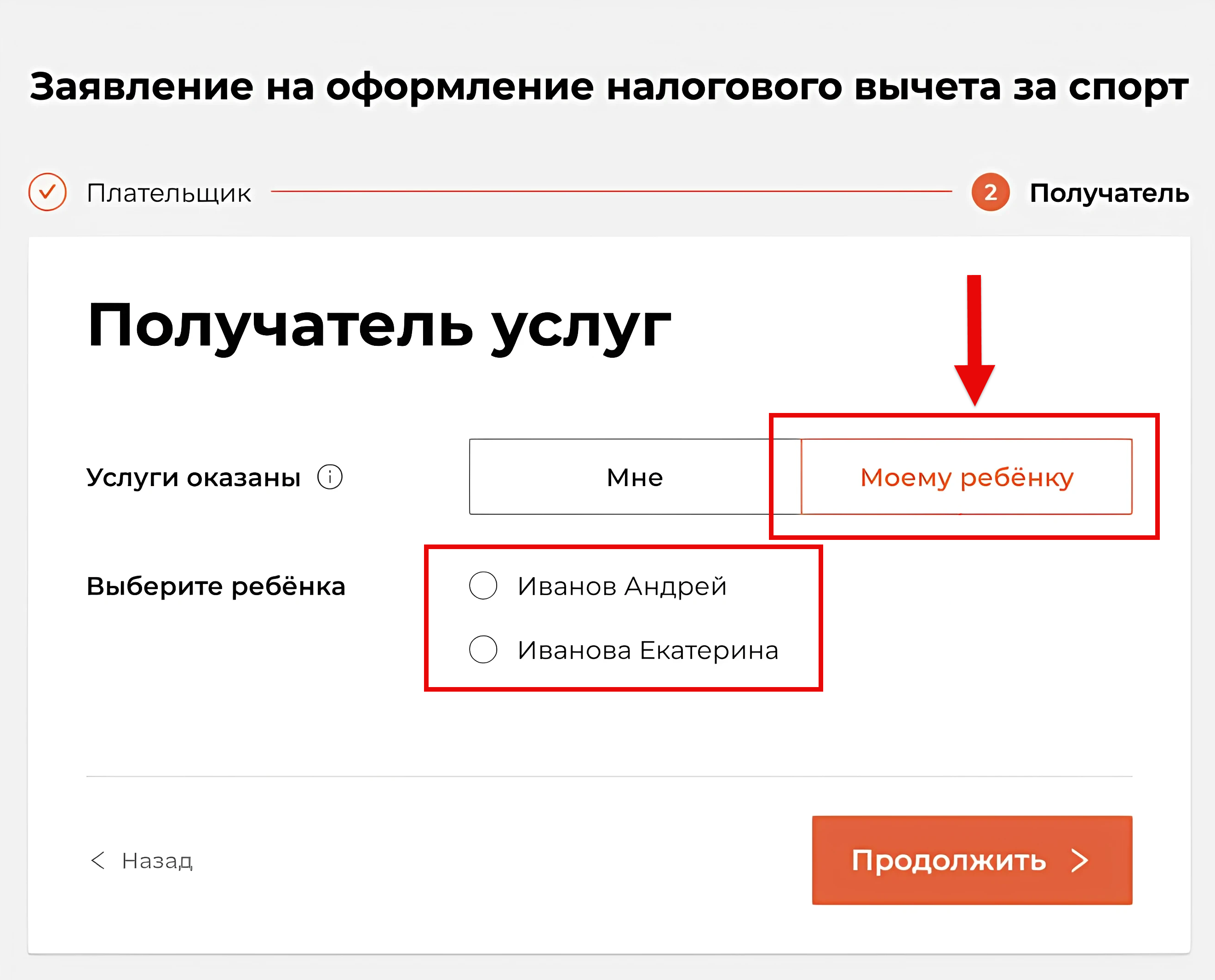
Task: Click the completed checkmark step icon
Action: [x=47, y=192]
